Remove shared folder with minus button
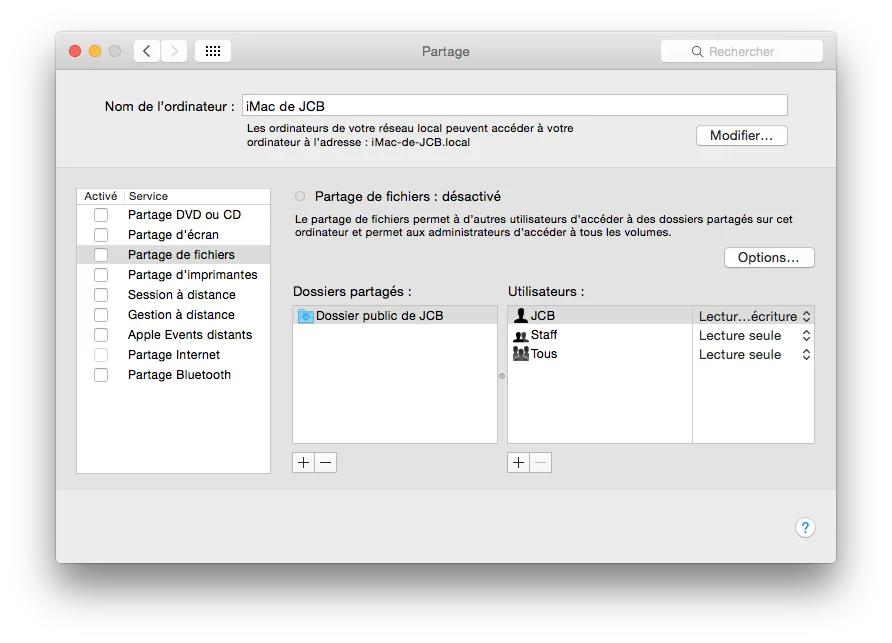The height and width of the screenshot is (643, 892). tap(325, 463)
